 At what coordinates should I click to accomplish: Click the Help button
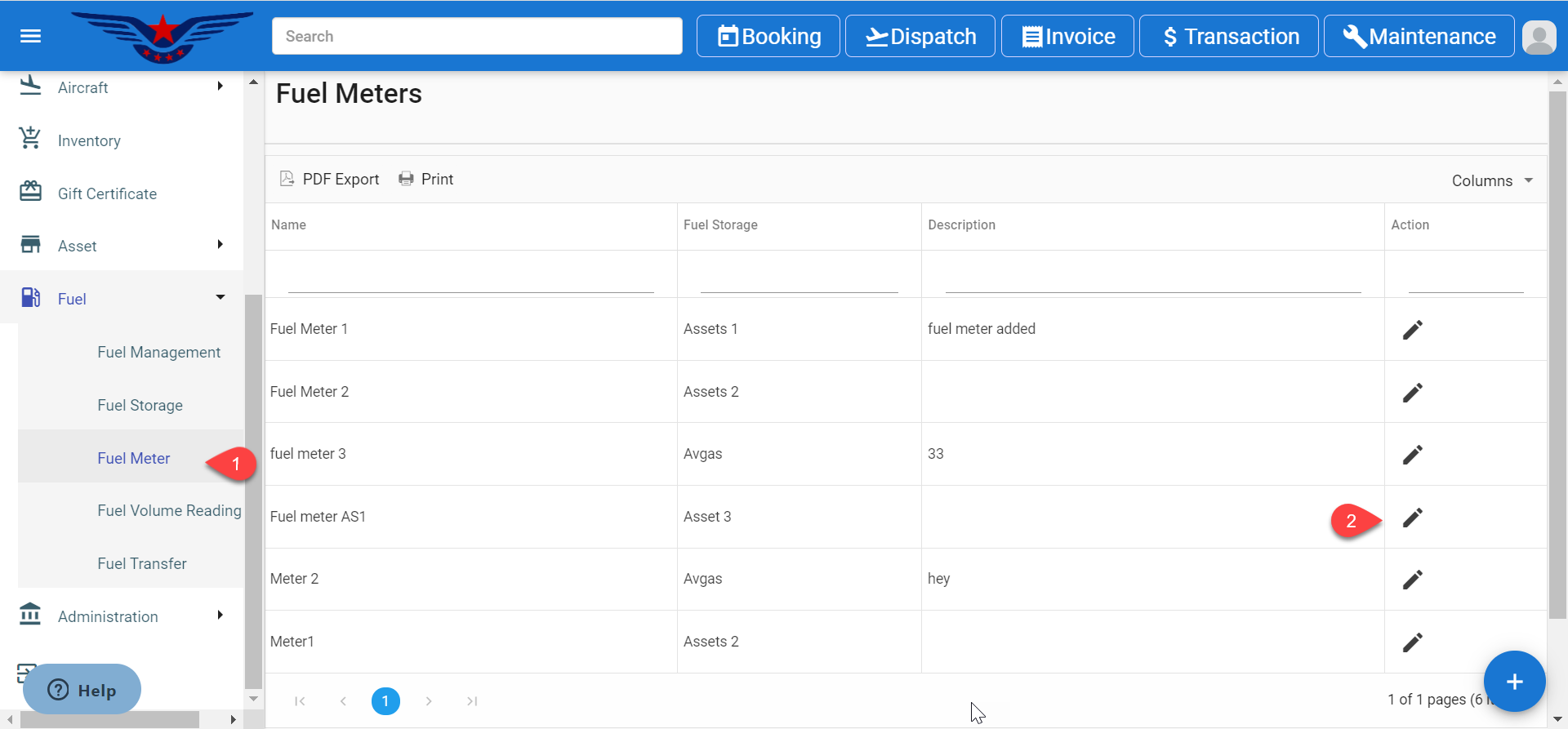[x=82, y=690]
